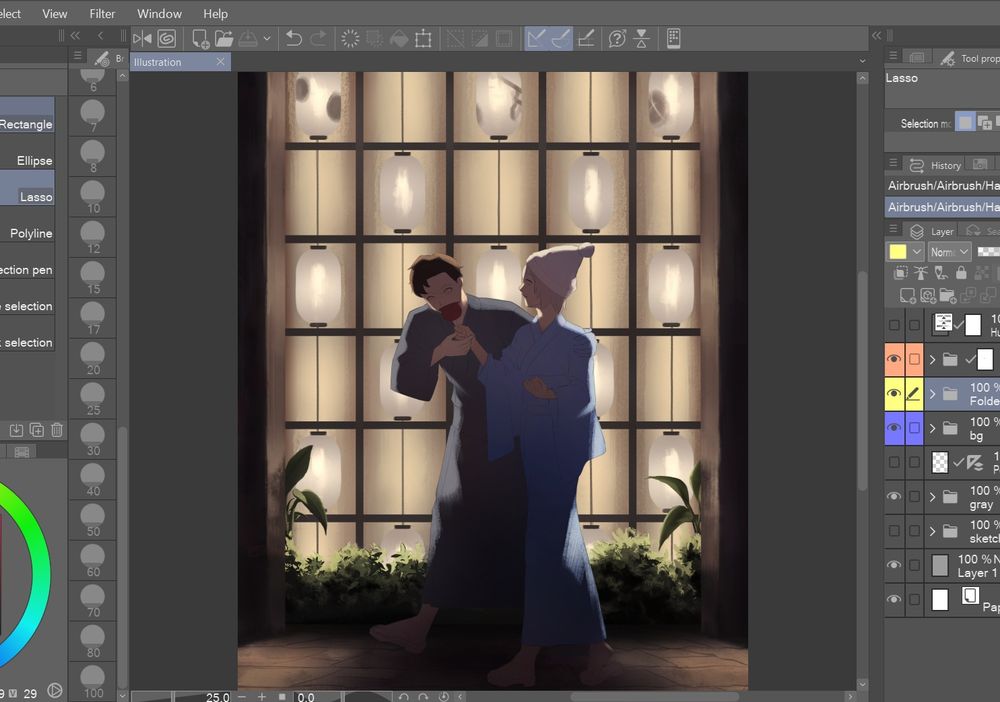Open the View menu

pos(54,13)
